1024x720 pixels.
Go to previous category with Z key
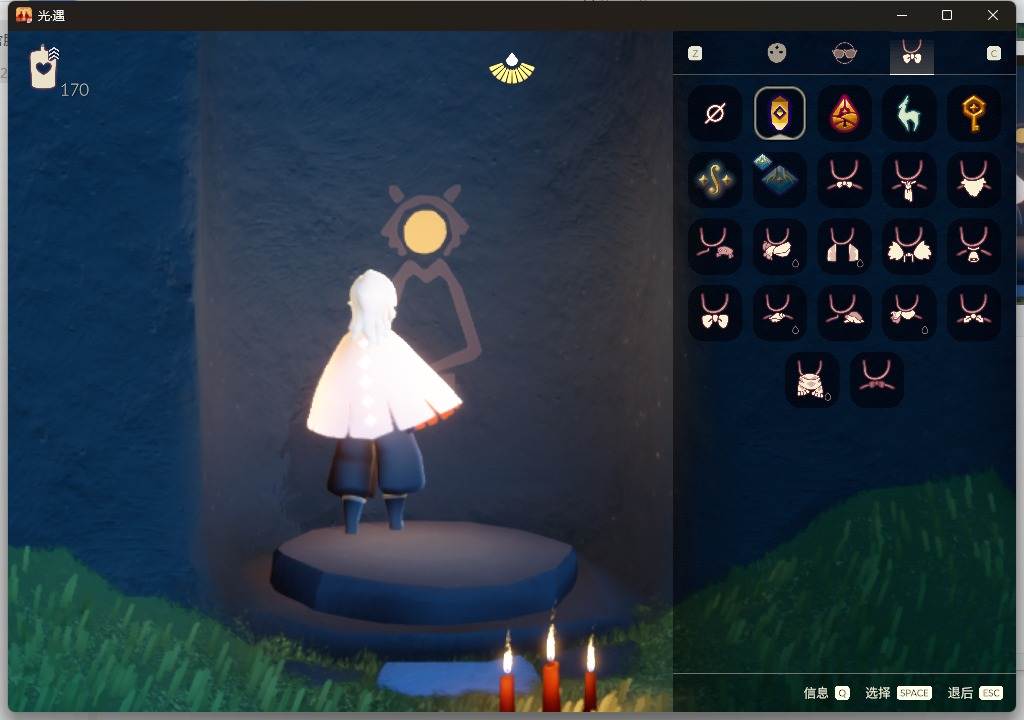tap(695, 54)
